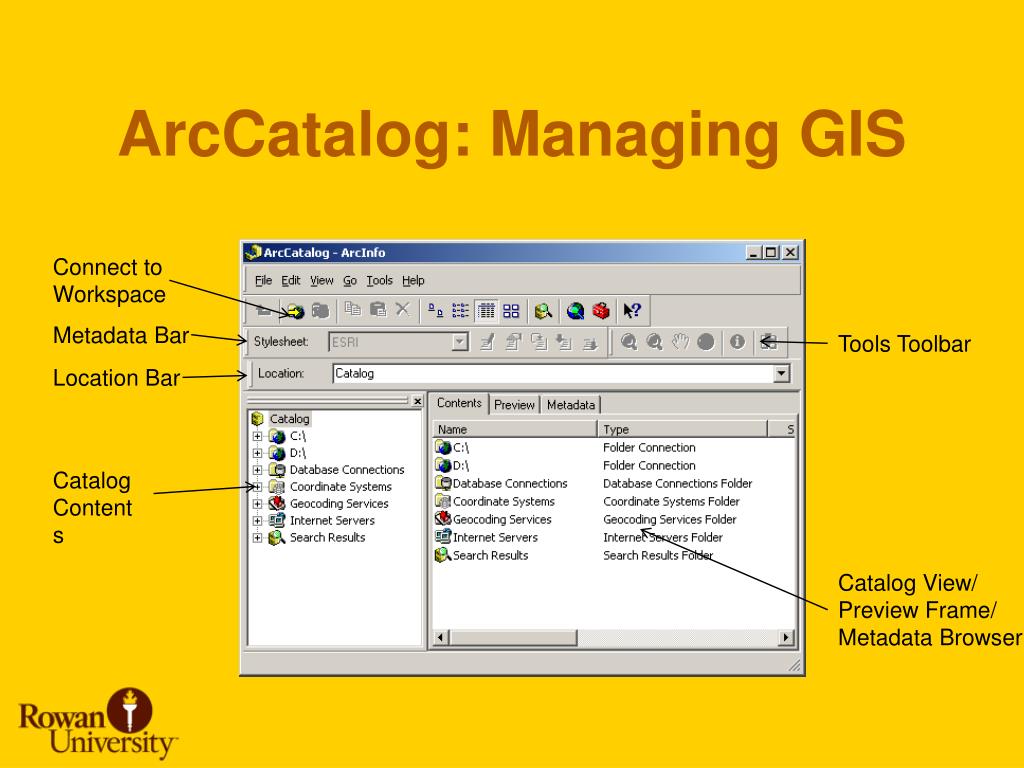Viewport: 1024px width, 768px height.
Task: Switch to List view icon
Action: (460, 310)
